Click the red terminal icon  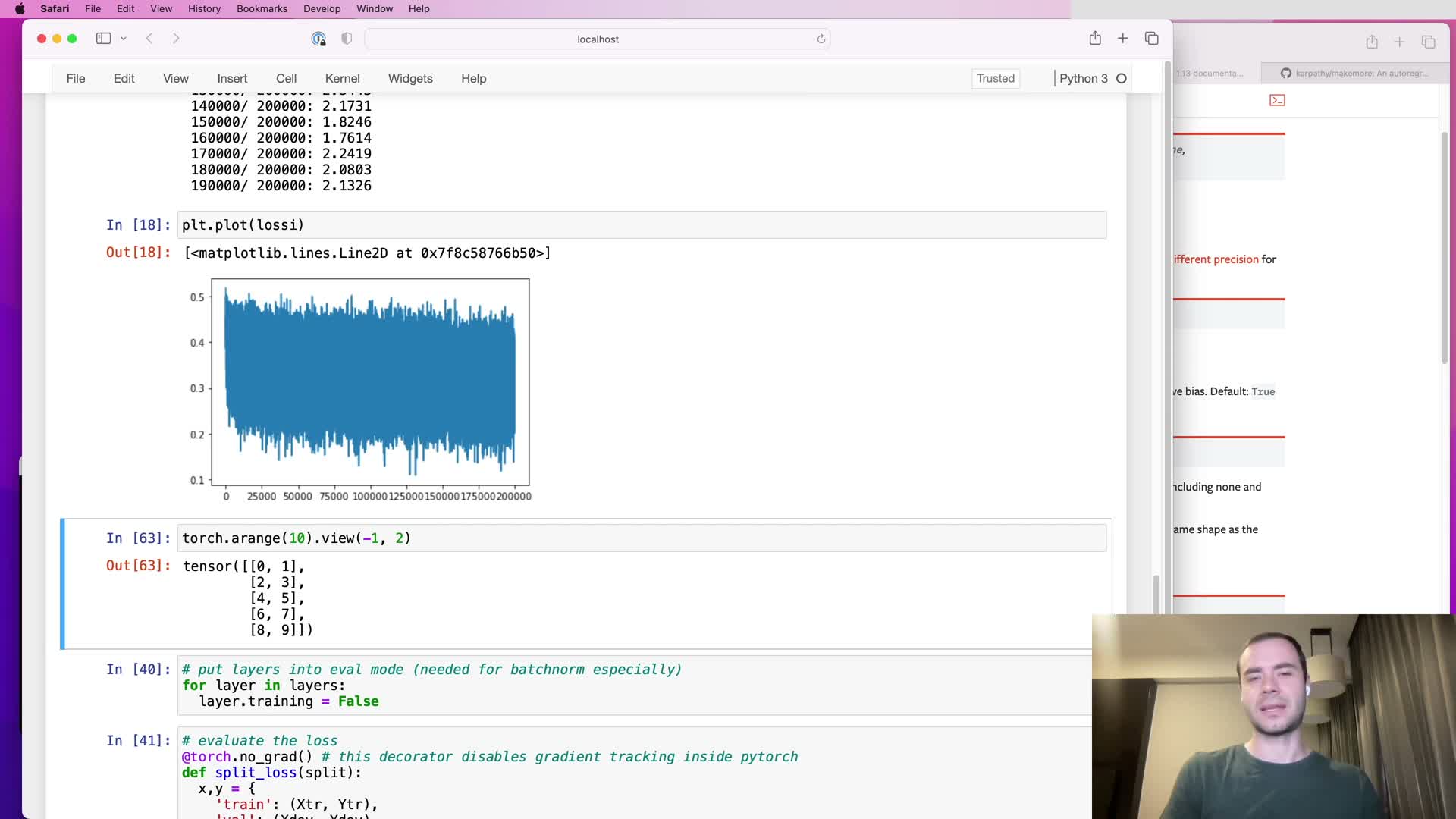coord(1277,100)
